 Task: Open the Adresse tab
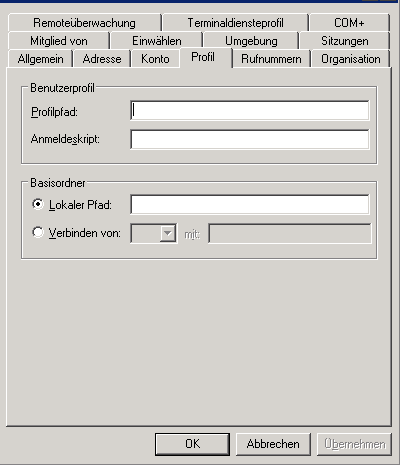pos(102,59)
